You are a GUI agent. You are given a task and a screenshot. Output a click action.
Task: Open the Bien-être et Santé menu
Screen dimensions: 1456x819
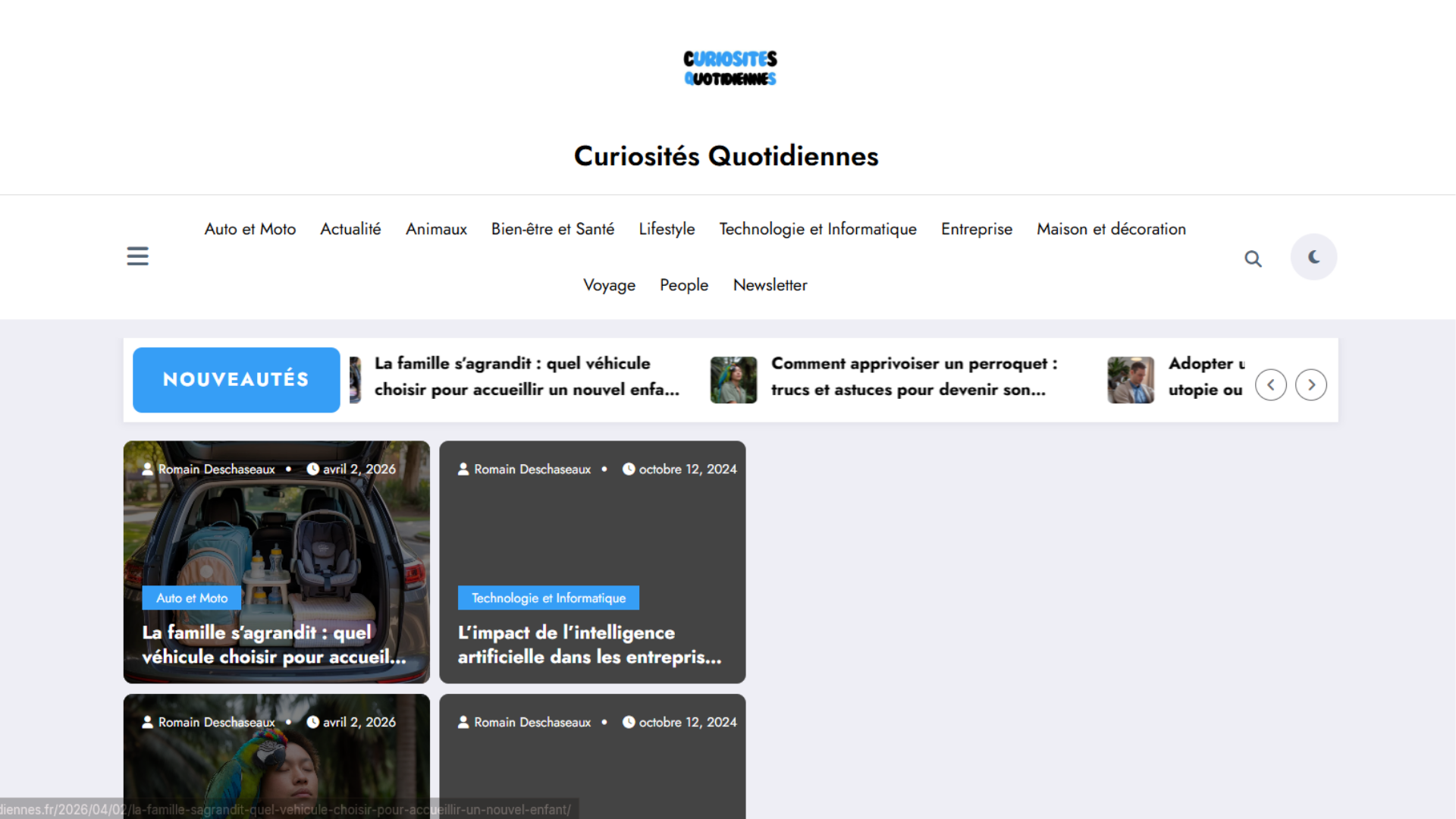coord(553,229)
